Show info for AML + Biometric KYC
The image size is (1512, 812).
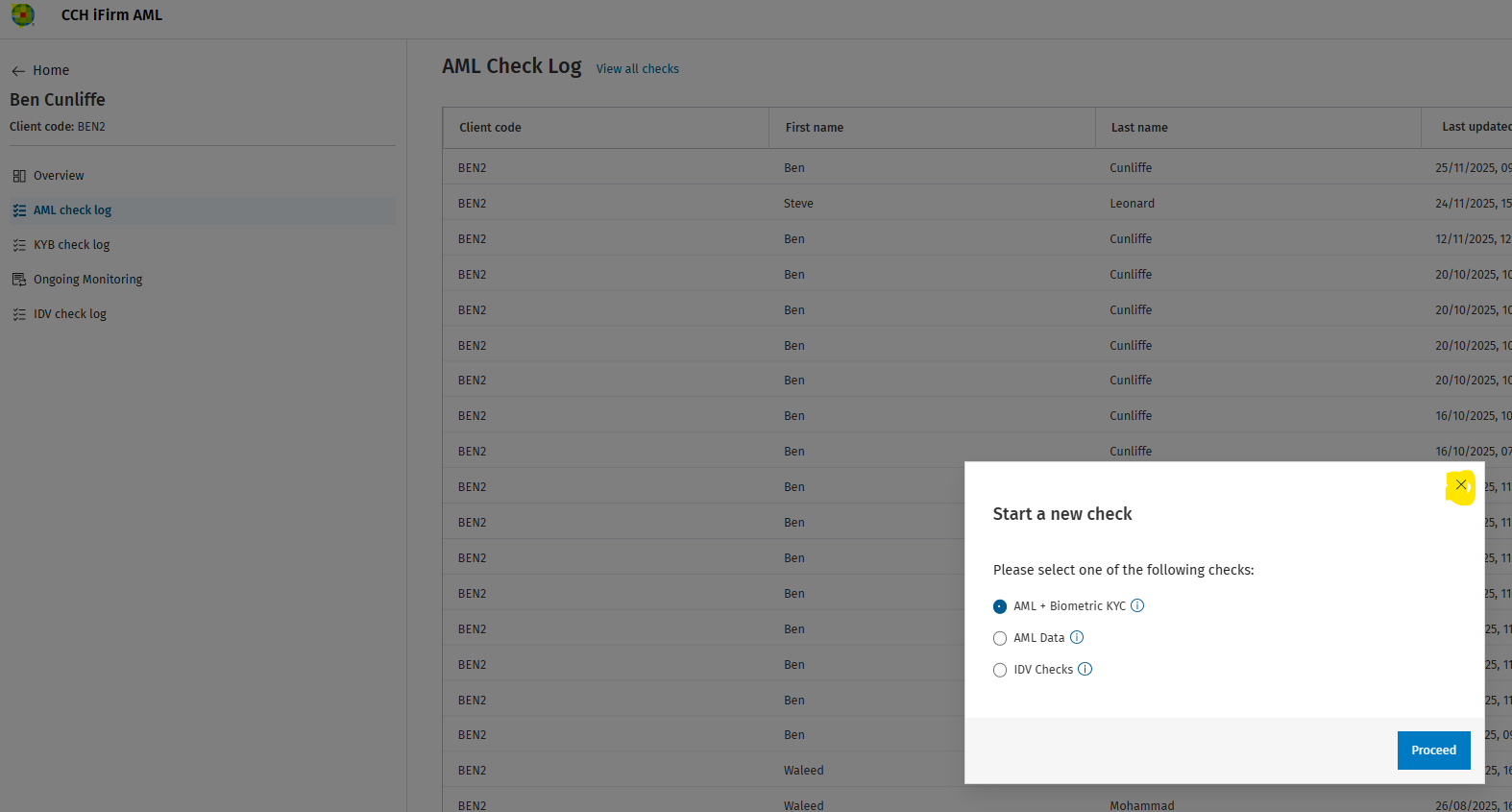click(x=1137, y=605)
